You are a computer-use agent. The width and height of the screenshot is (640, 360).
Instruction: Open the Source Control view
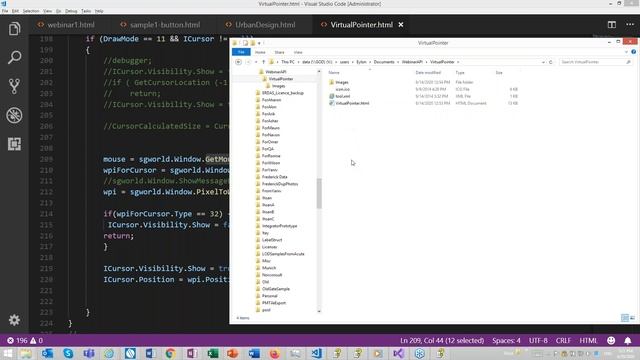[14, 86]
